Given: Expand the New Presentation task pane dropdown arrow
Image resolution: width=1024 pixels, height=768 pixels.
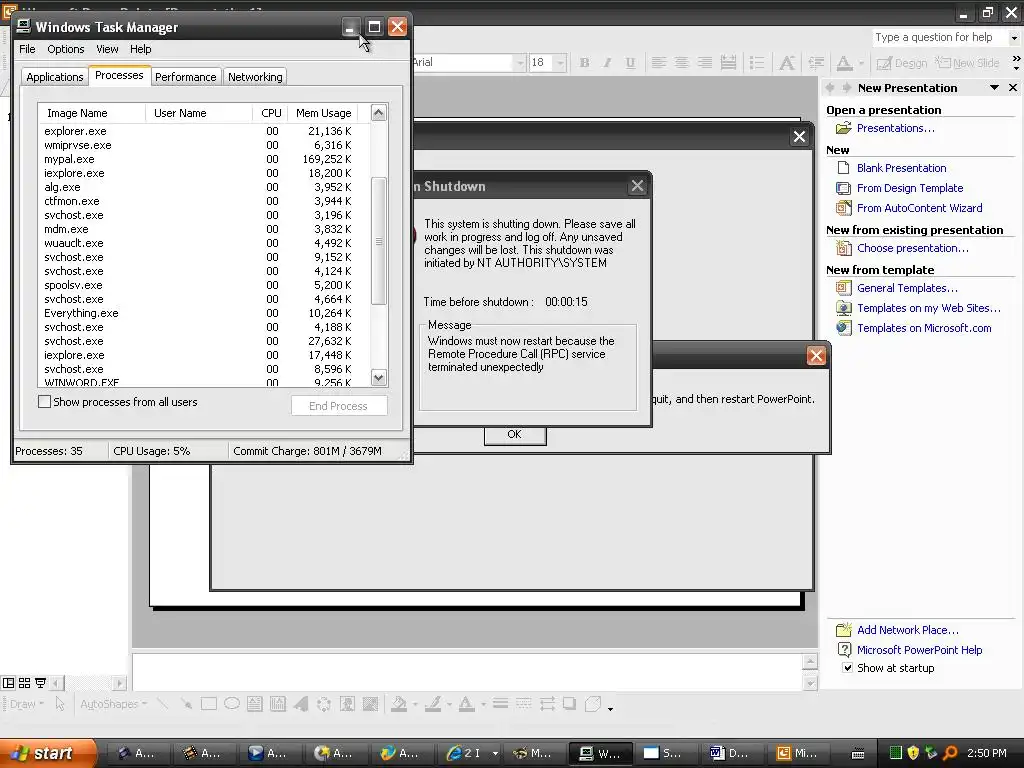Looking at the screenshot, I should (x=994, y=88).
